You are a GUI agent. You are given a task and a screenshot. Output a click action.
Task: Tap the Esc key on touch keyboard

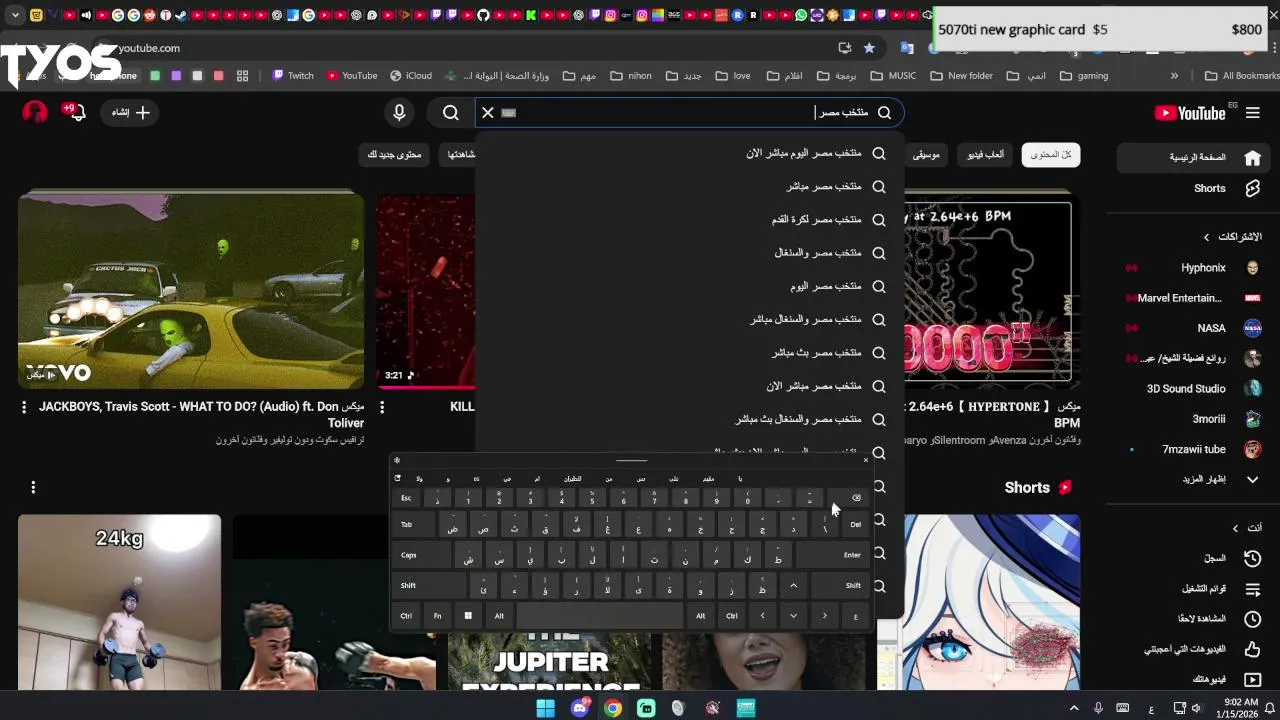pos(406,498)
